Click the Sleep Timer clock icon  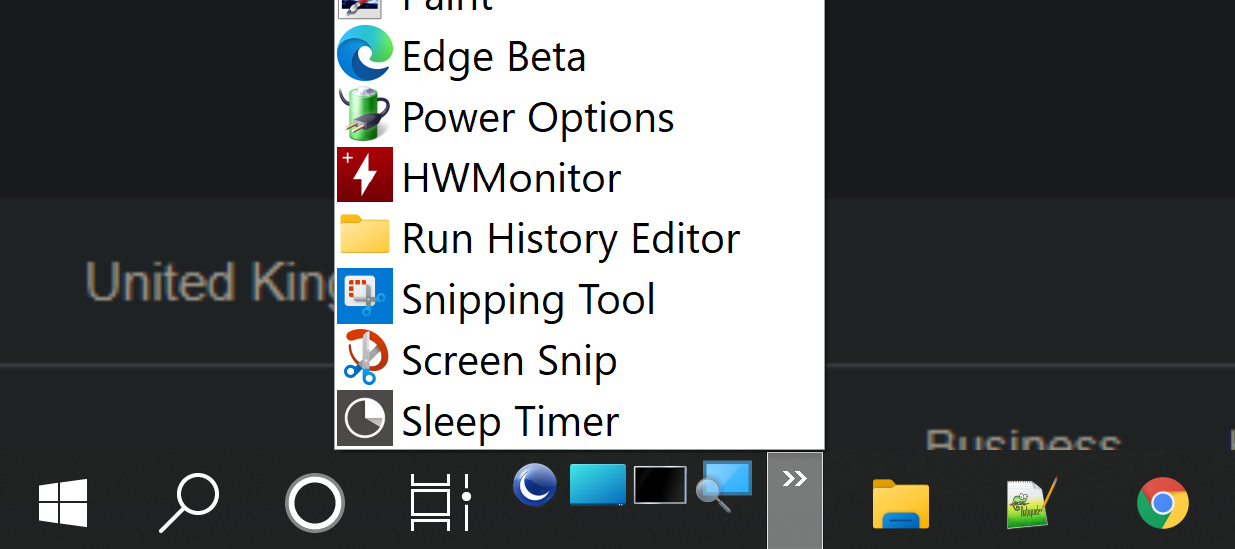pos(365,418)
